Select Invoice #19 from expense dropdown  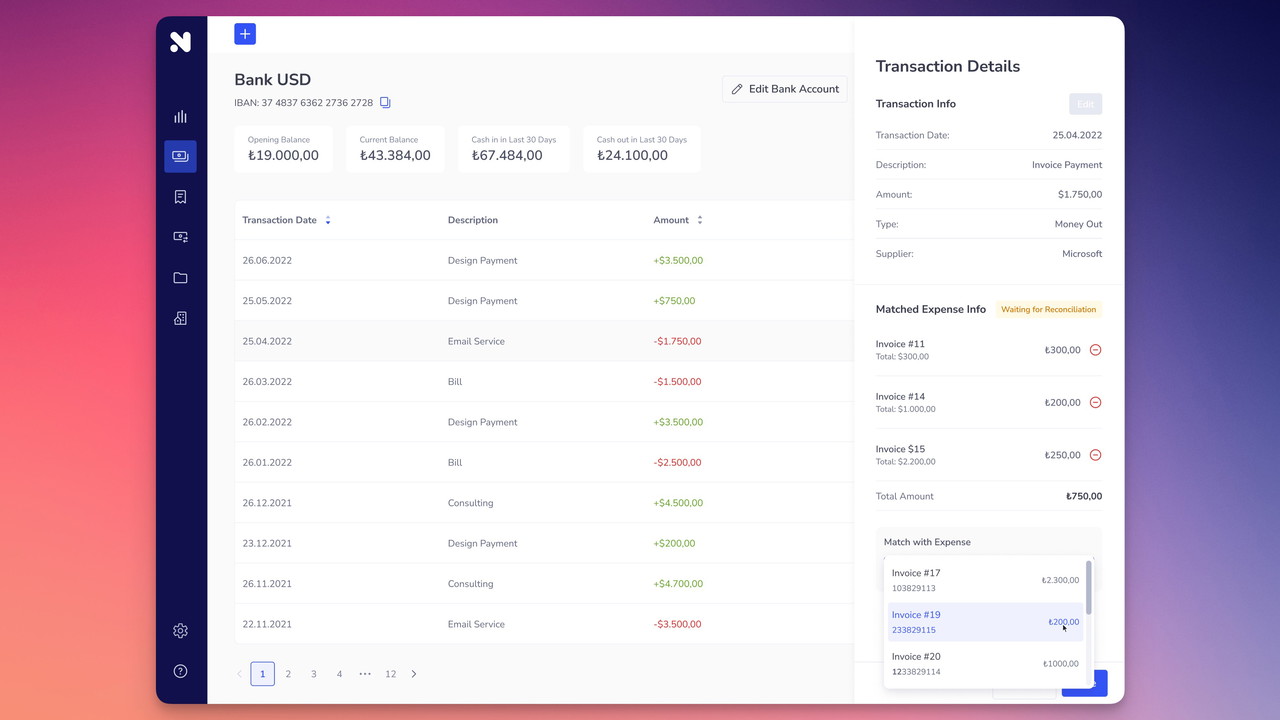[984, 622]
